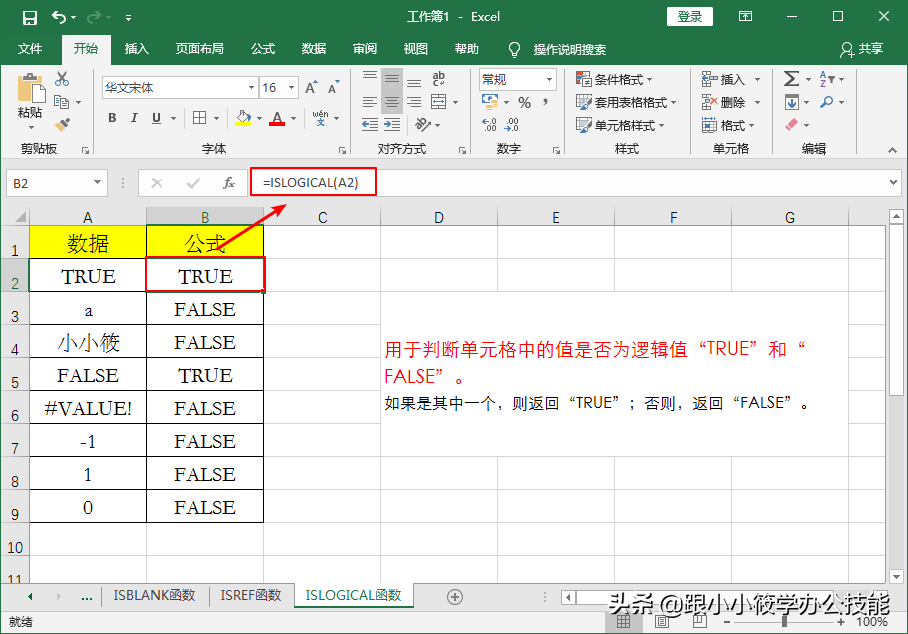Expand the formula bar chevron

pos(894,182)
